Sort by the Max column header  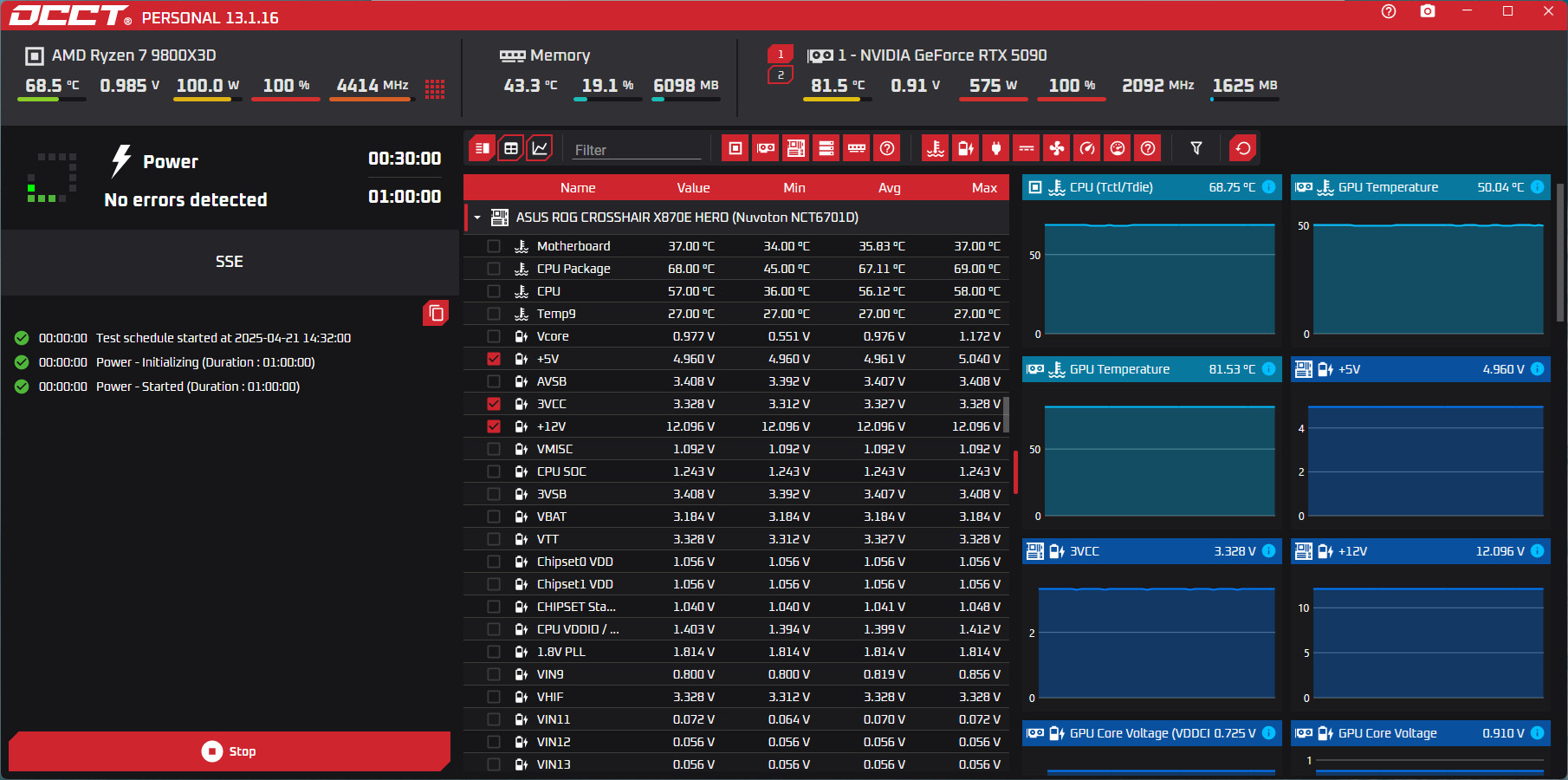click(984, 188)
